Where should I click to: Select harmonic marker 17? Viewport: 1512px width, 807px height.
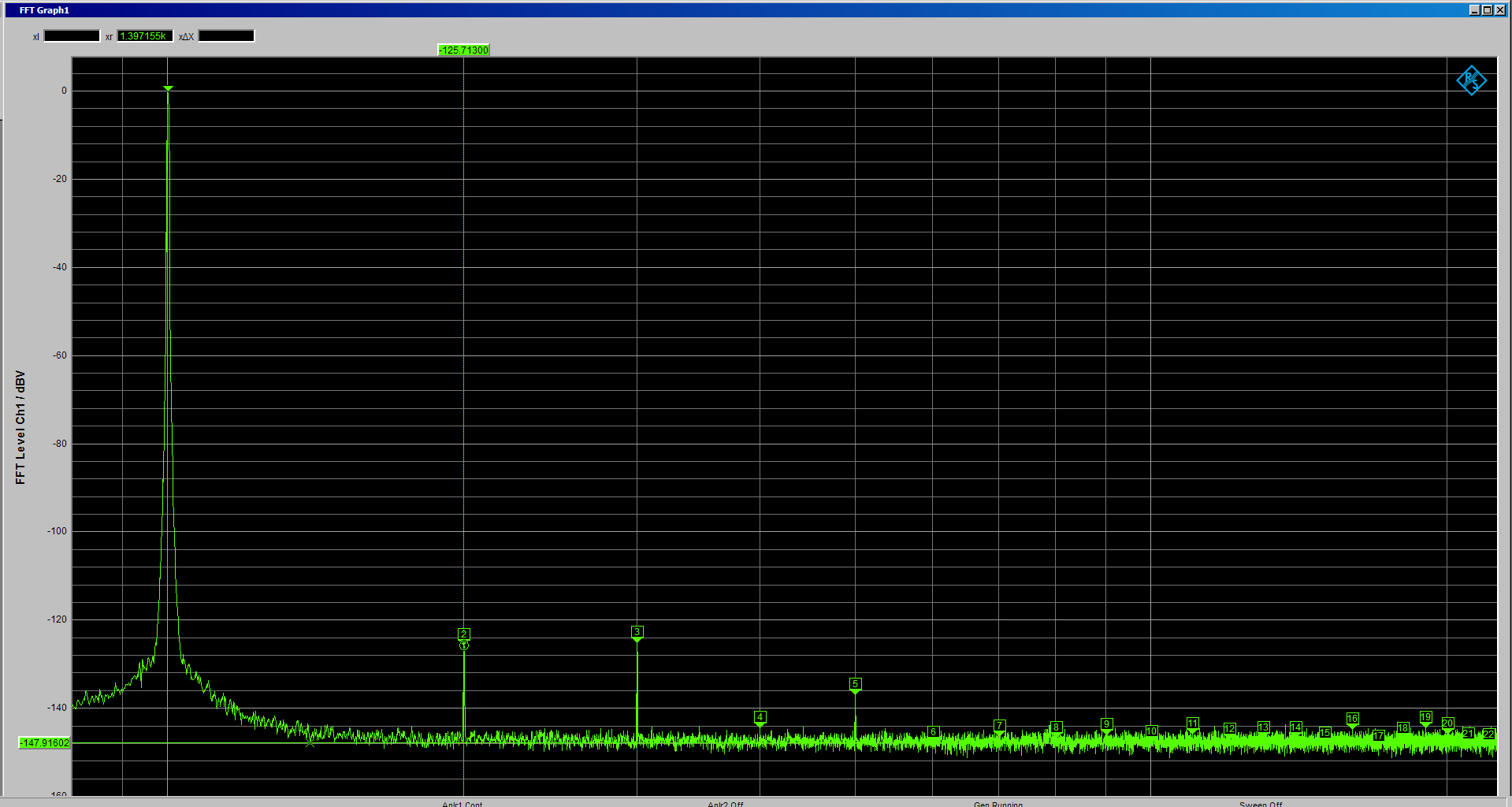(1379, 735)
